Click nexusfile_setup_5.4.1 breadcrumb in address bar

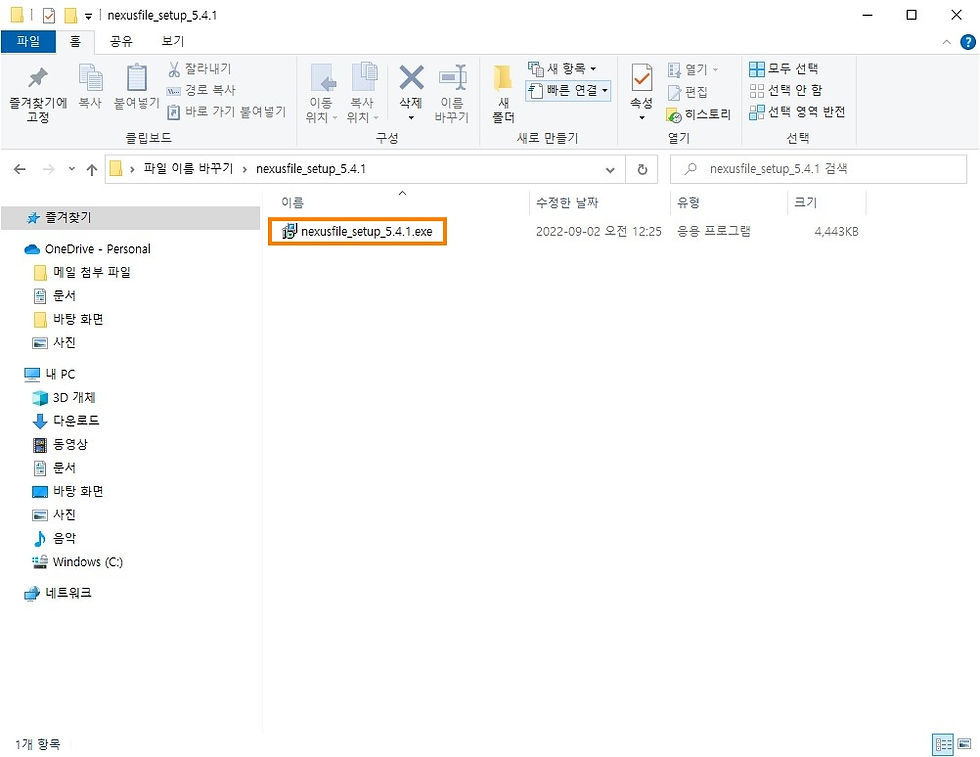pyautogui.click(x=311, y=169)
